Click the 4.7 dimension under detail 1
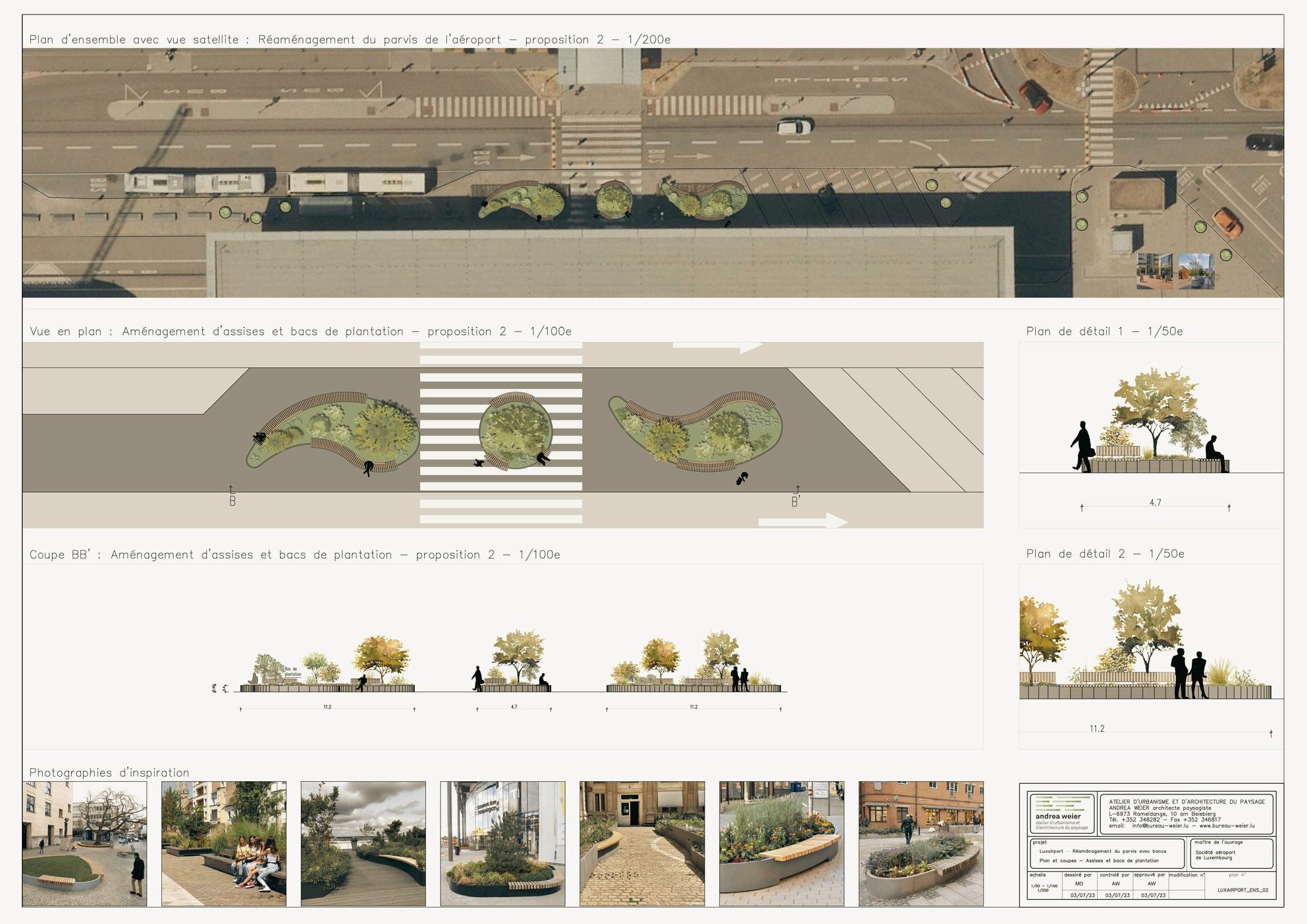The width and height of the screenshot is (1307, 924). click(x=1155, y=503)
